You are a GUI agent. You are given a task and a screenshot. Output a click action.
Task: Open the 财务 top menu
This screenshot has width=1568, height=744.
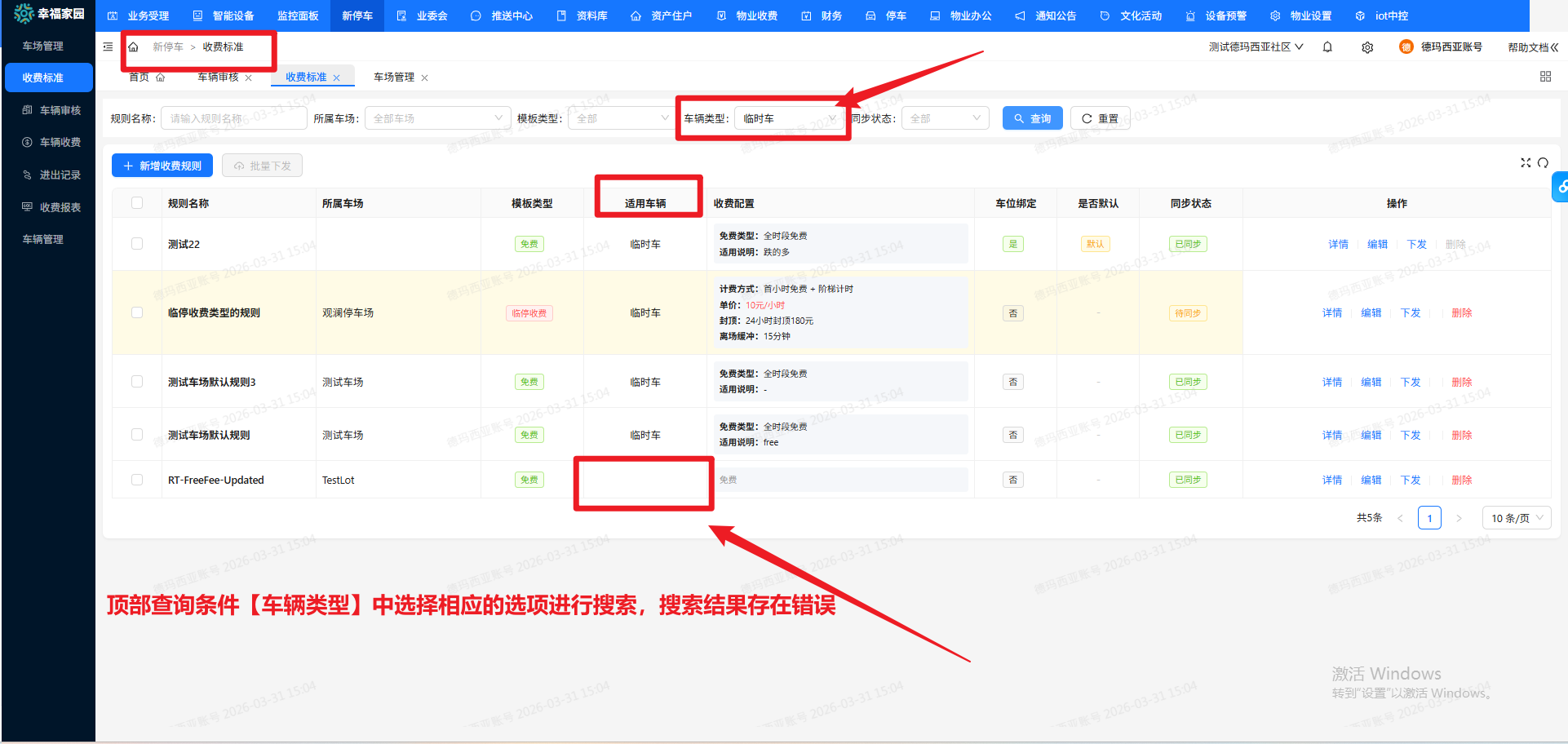coord(822,15)
